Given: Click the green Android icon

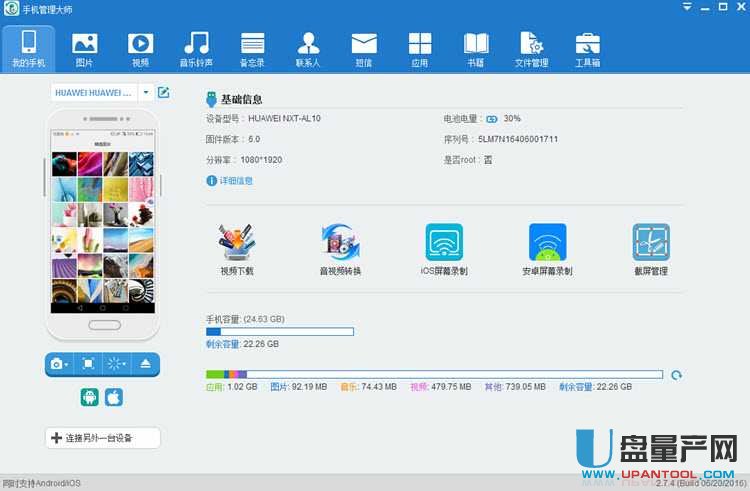Looking at the screenshot, I should click(89, 397).
